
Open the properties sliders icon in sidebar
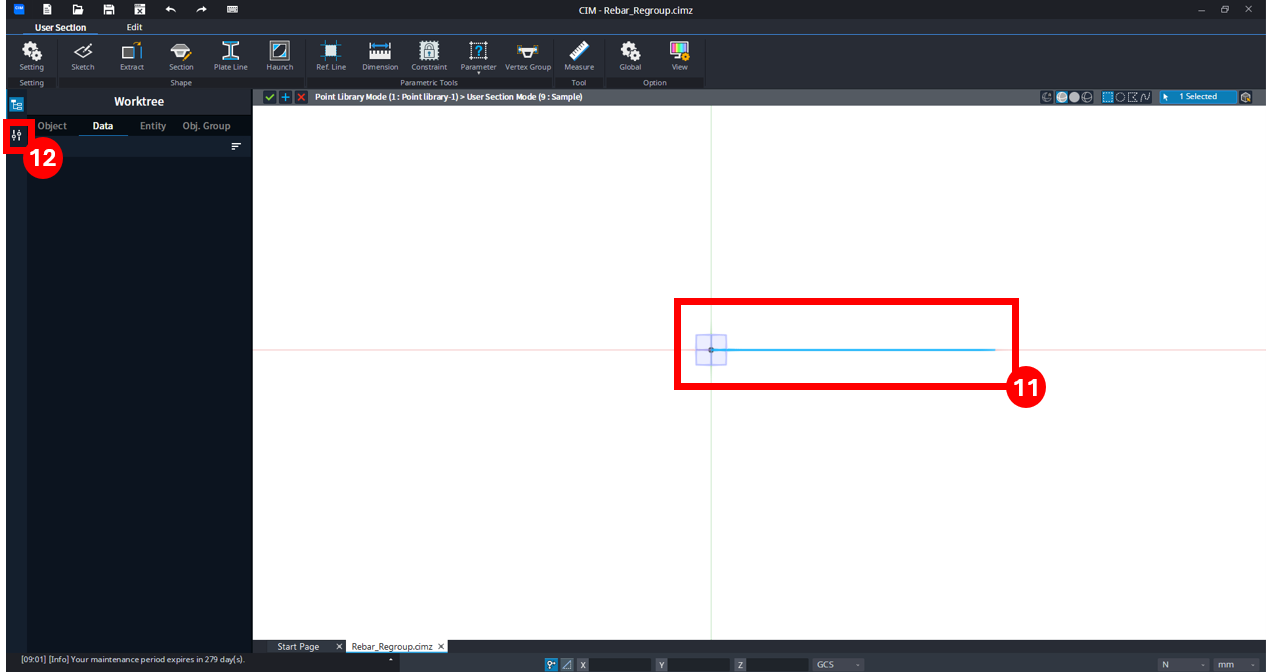(16, 134)
